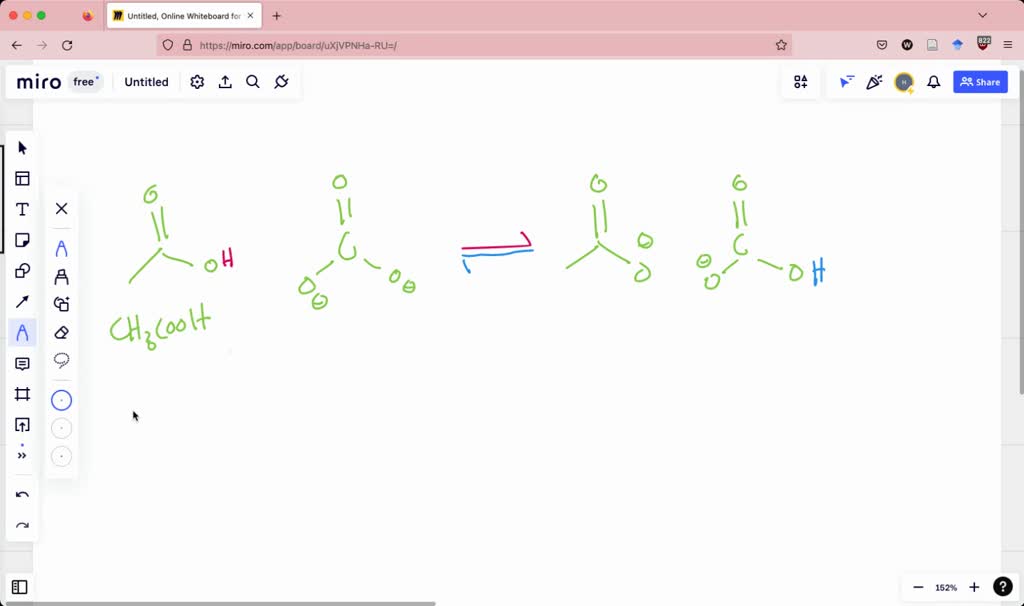Choose the Highlighter drawing tool
This screenshot has width=1024, height=606.
(61, 277)
